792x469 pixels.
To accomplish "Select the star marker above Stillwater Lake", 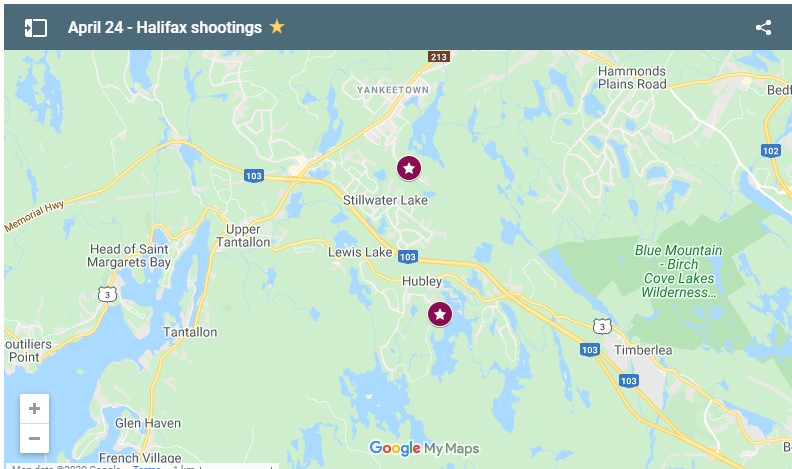I will (x=409, y=168).
